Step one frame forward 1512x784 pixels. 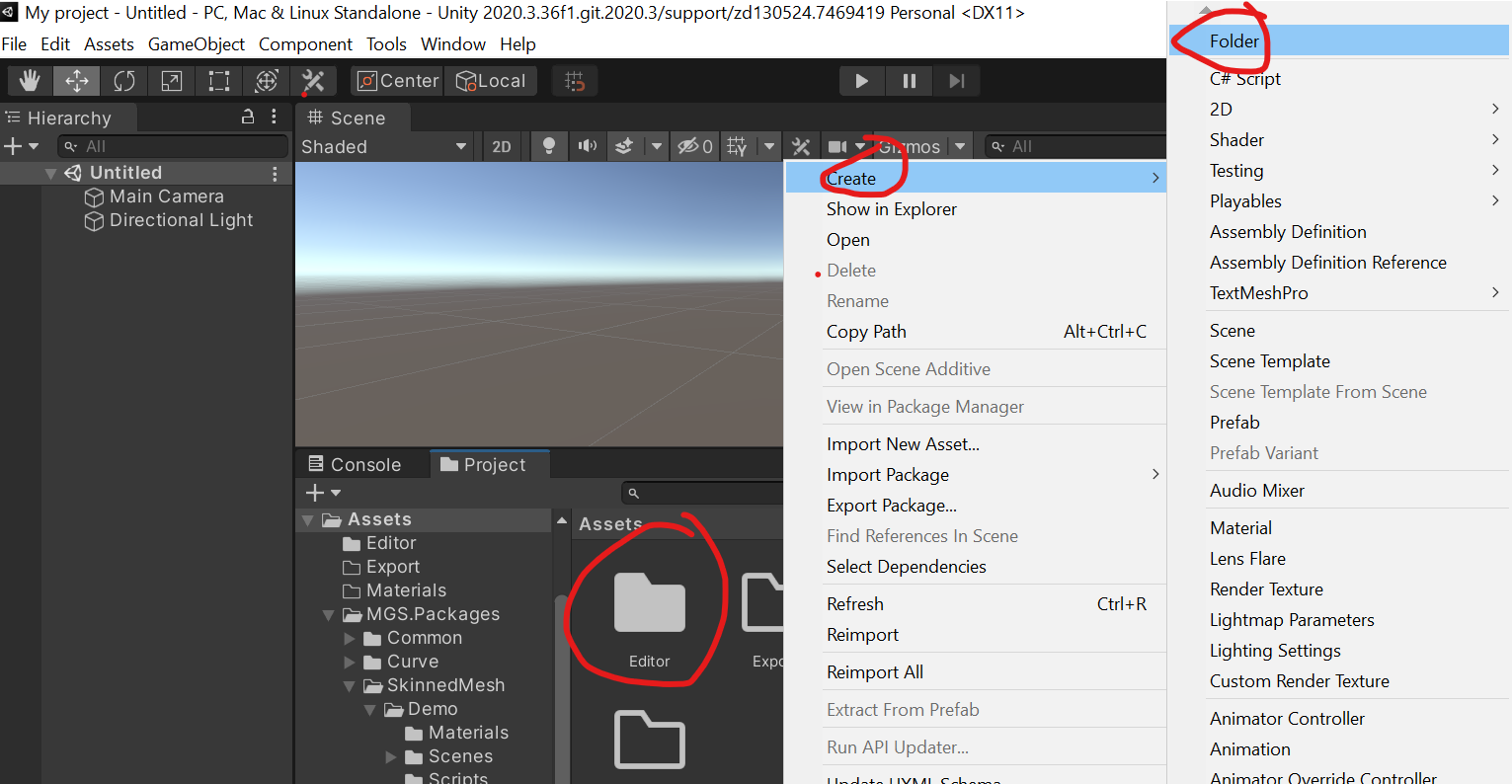(x=956, y=81)
